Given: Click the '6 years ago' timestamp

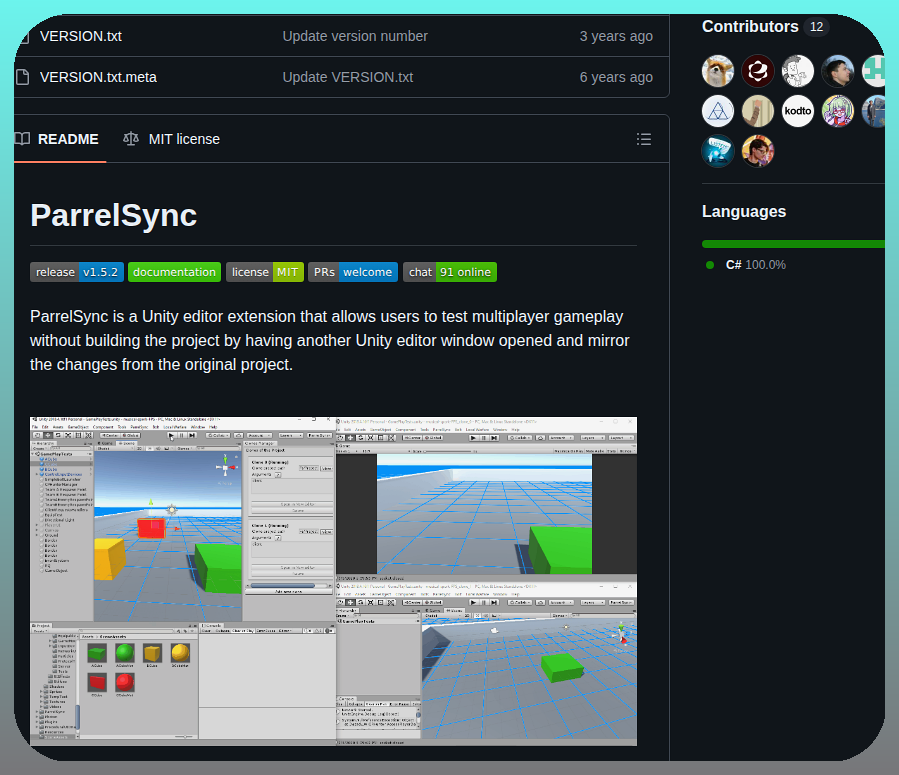Looking at the screenshot, I should click(x=616, y=77).
